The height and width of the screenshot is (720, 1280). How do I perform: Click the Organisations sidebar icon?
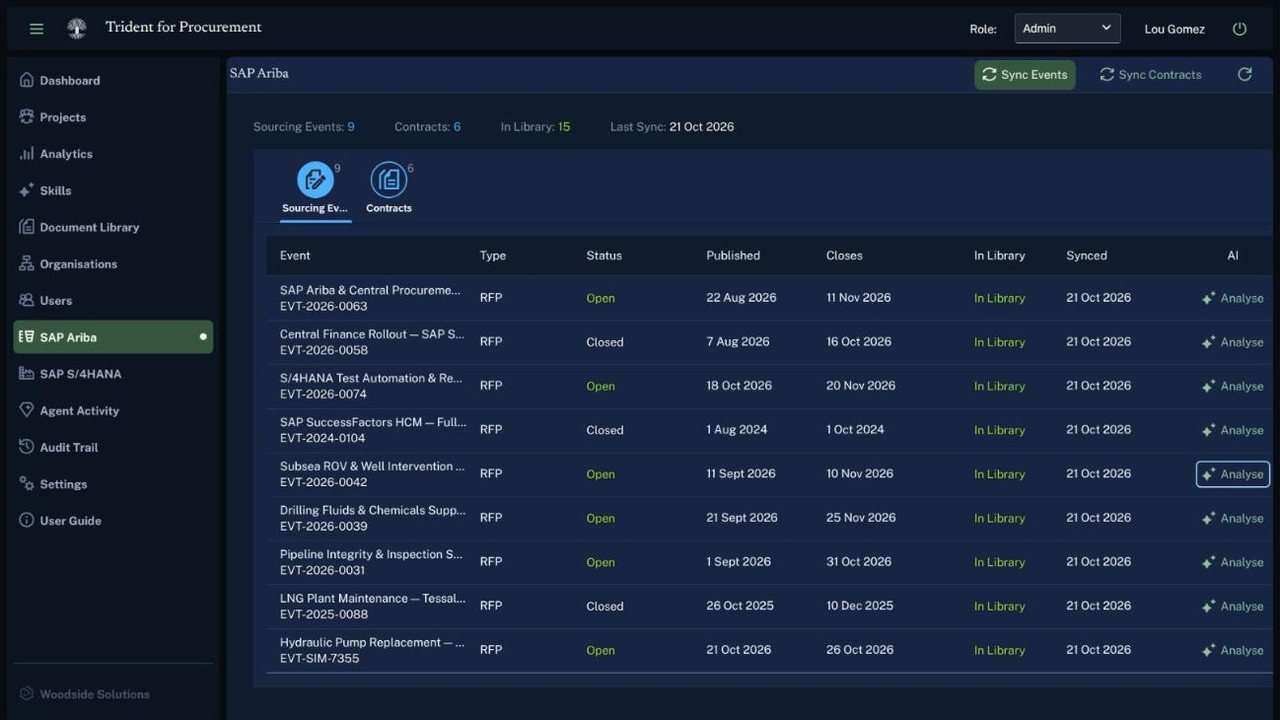click(x=27, y=264)
